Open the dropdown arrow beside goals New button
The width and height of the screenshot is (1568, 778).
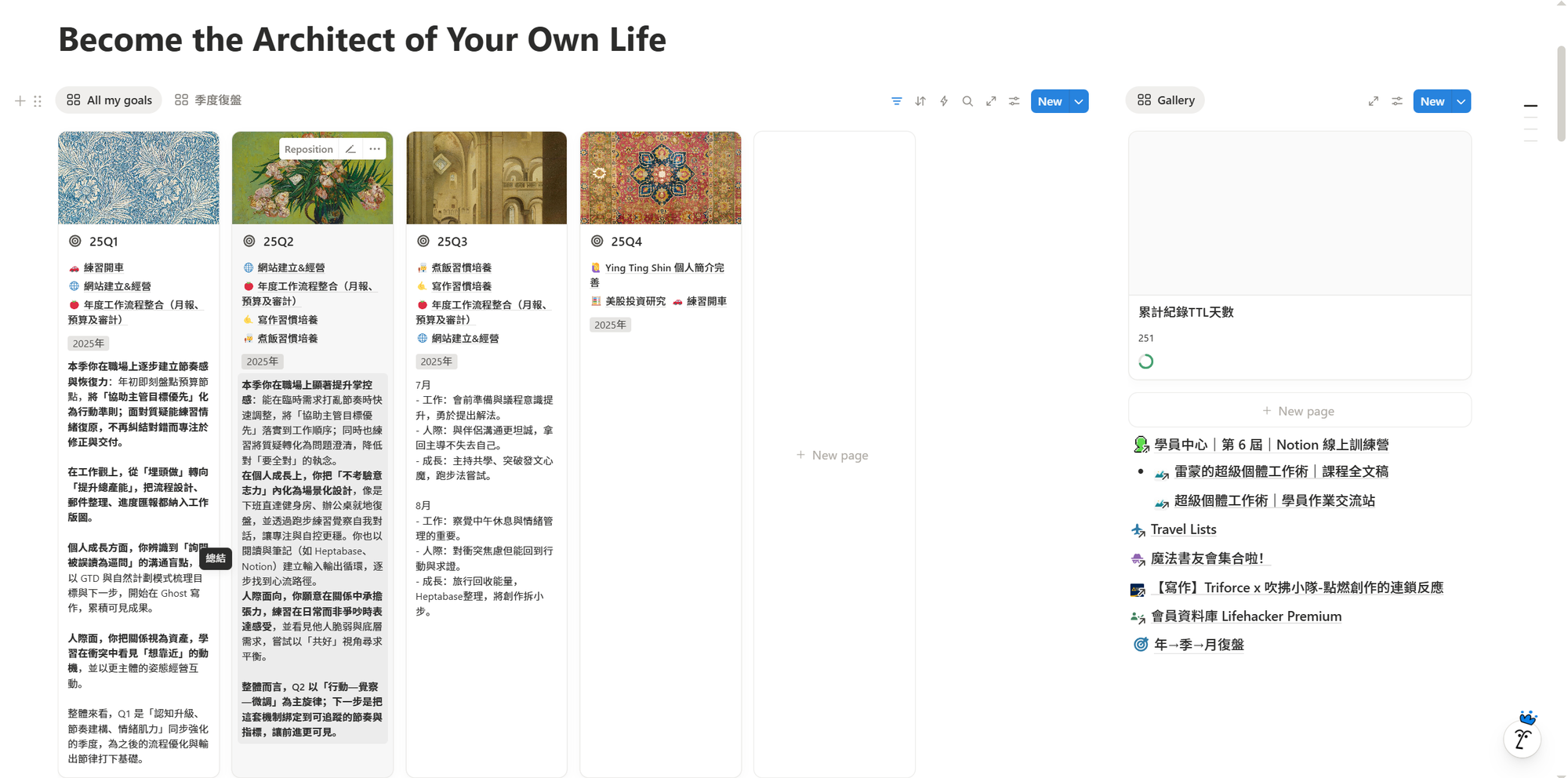coord(1079,101)
